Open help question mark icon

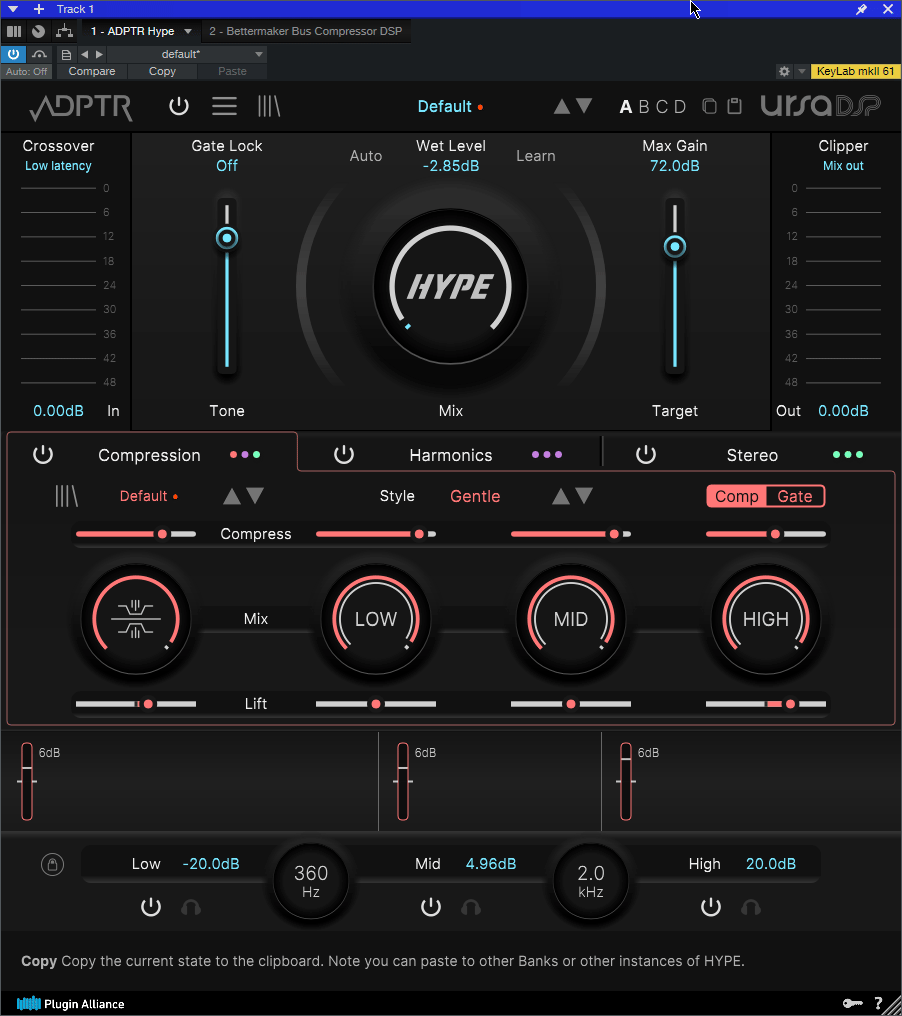point(879,1004)
